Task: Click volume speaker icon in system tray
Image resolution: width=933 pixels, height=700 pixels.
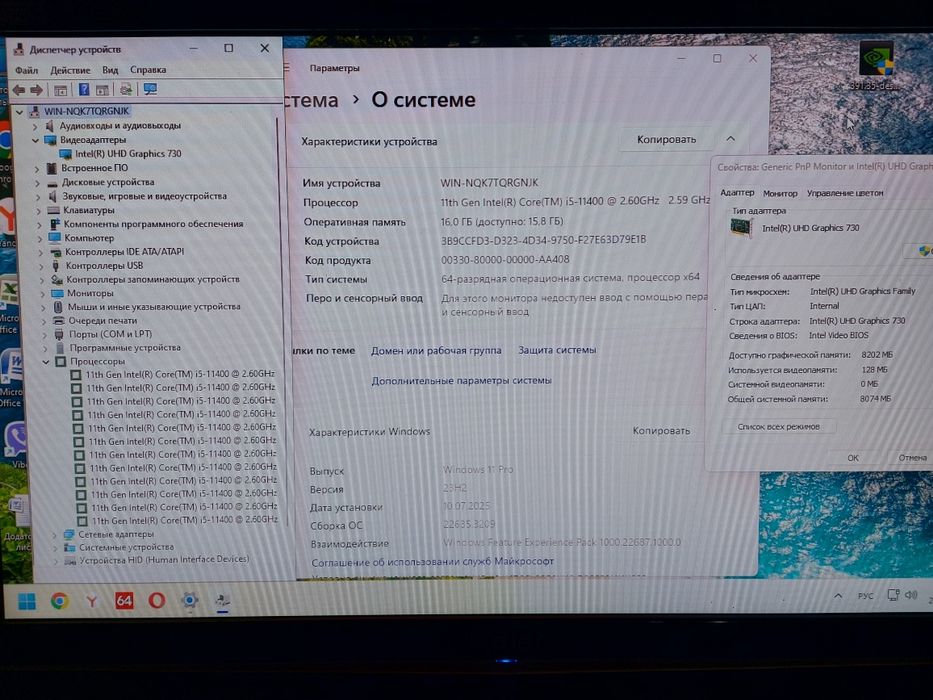Action: tap(911, 595)
